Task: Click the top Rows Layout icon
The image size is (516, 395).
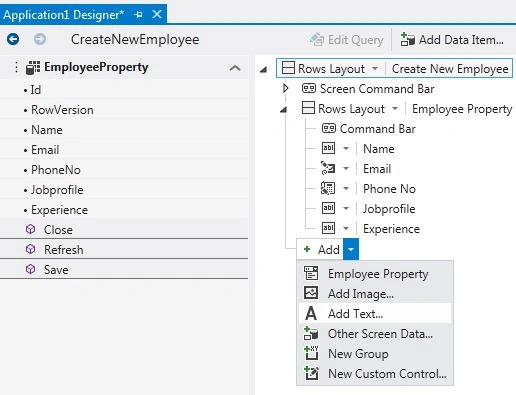Action: (x=288, y=68)
